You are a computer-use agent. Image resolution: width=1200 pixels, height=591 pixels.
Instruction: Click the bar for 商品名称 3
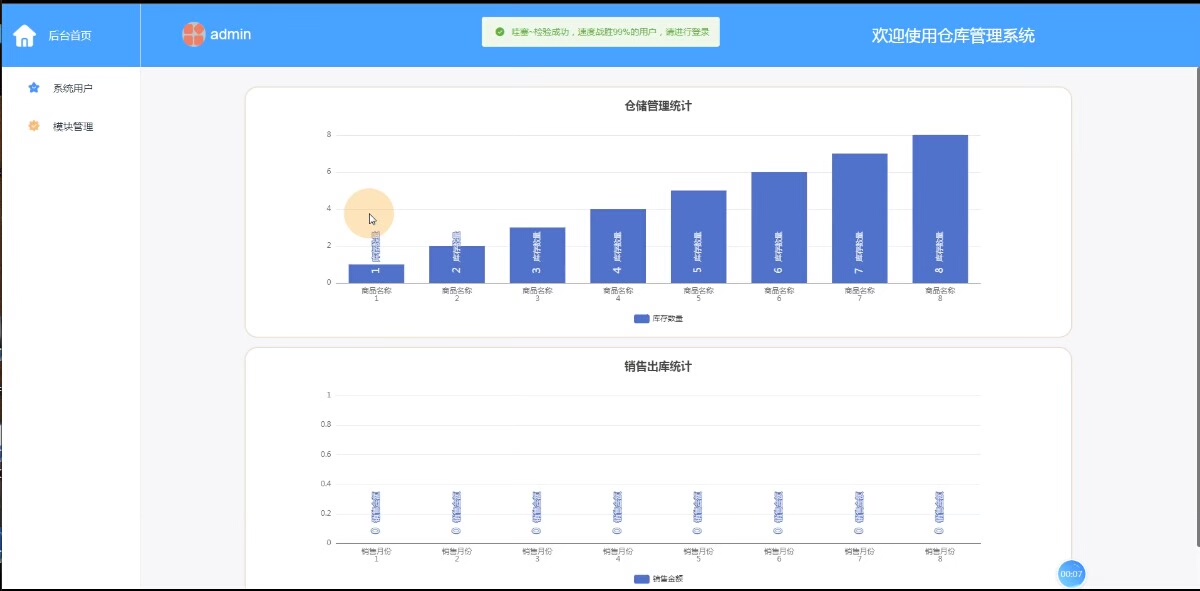pos(537,255)
